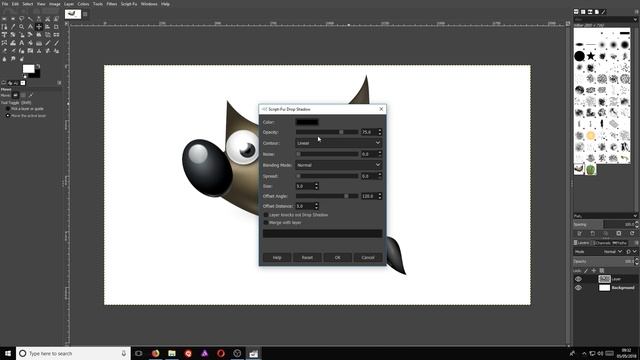The image size is (640, 360).
Task: Open the Windows Start menu
Action: pos(8,353)
